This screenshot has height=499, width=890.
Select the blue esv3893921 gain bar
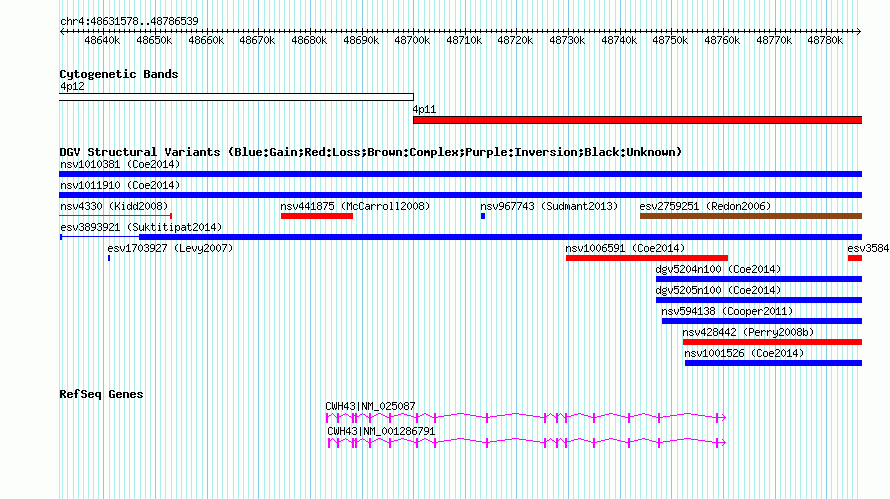pyautogui.click(x=461, y=237)
